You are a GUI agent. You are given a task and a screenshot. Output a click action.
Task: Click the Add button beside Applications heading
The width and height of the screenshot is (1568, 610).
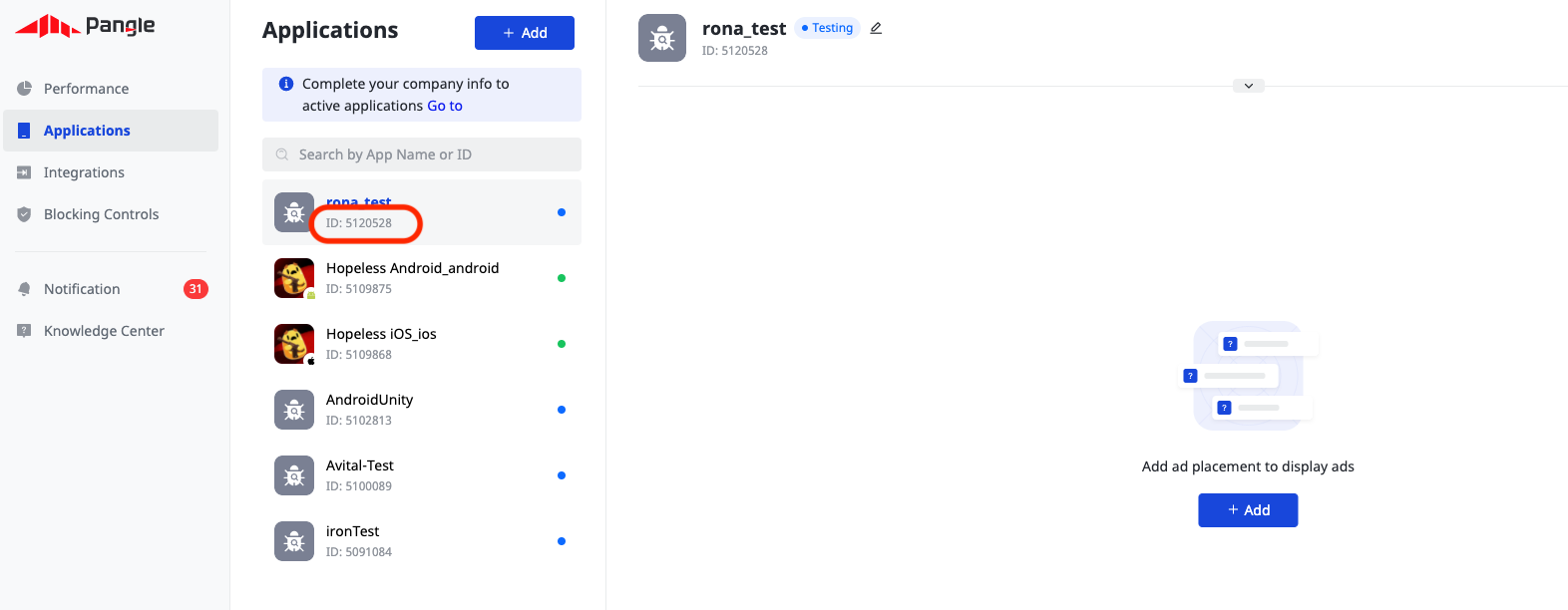525,33
